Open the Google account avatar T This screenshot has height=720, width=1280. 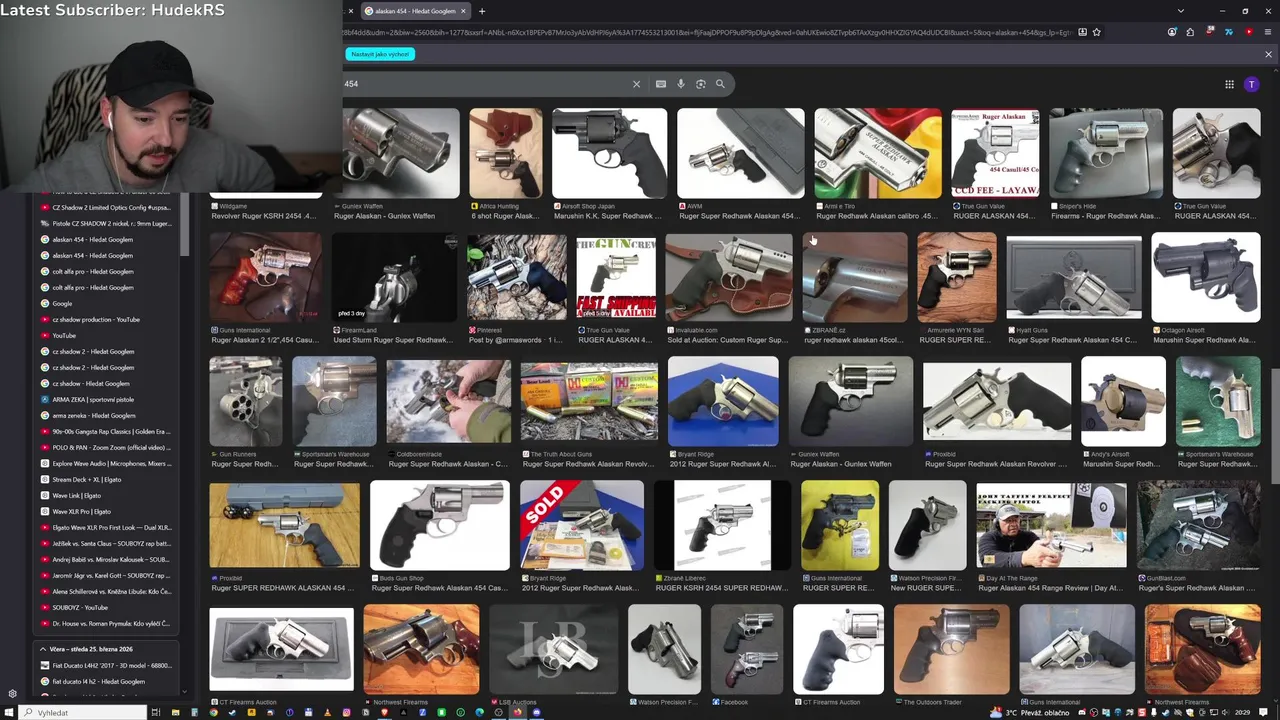(1251, 84)
